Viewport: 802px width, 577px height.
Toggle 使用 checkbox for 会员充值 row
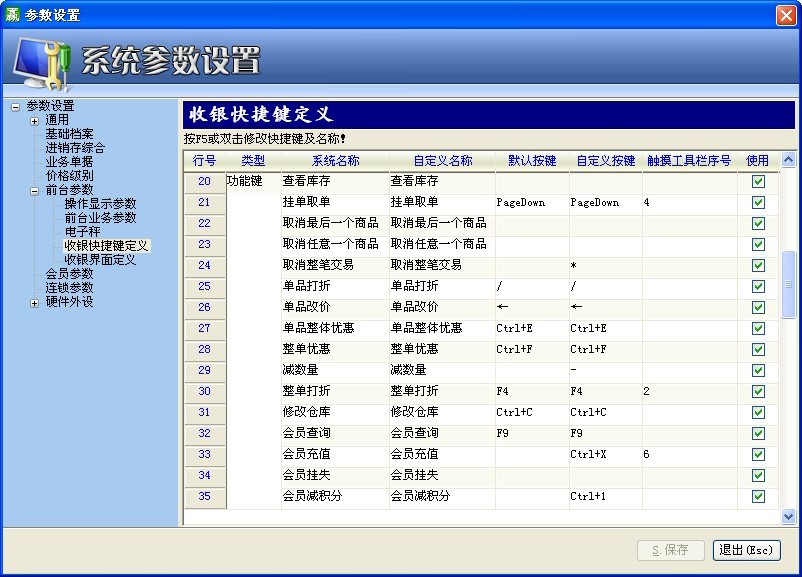[x=758, y=454]
